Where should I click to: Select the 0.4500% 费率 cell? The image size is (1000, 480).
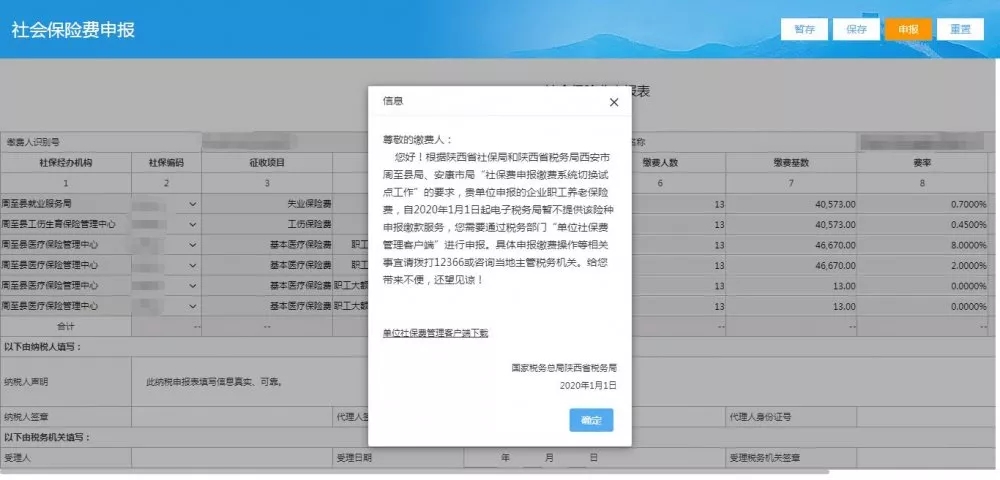(928, 224)
